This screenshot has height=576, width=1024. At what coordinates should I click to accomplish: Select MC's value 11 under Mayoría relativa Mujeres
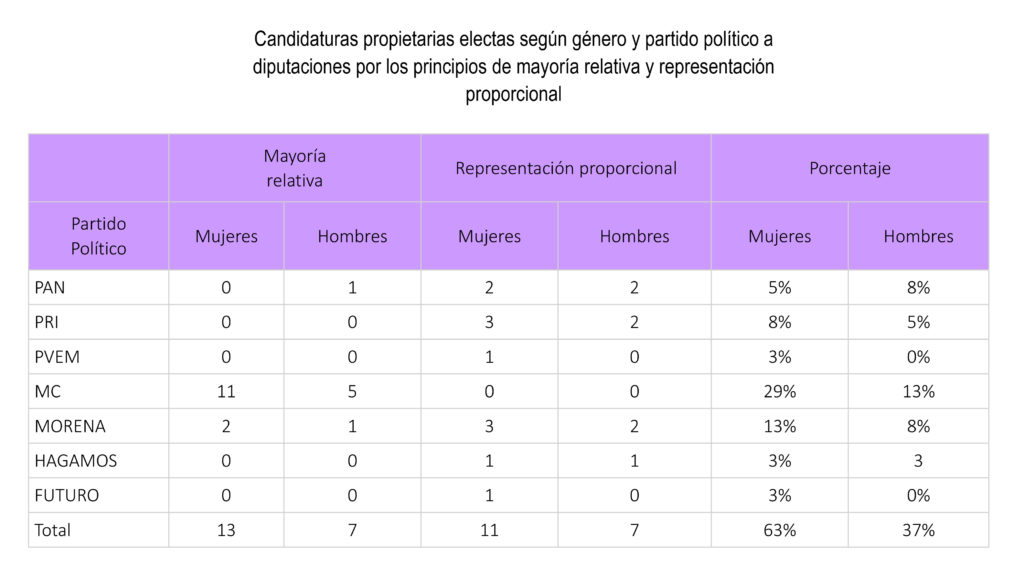226,391
